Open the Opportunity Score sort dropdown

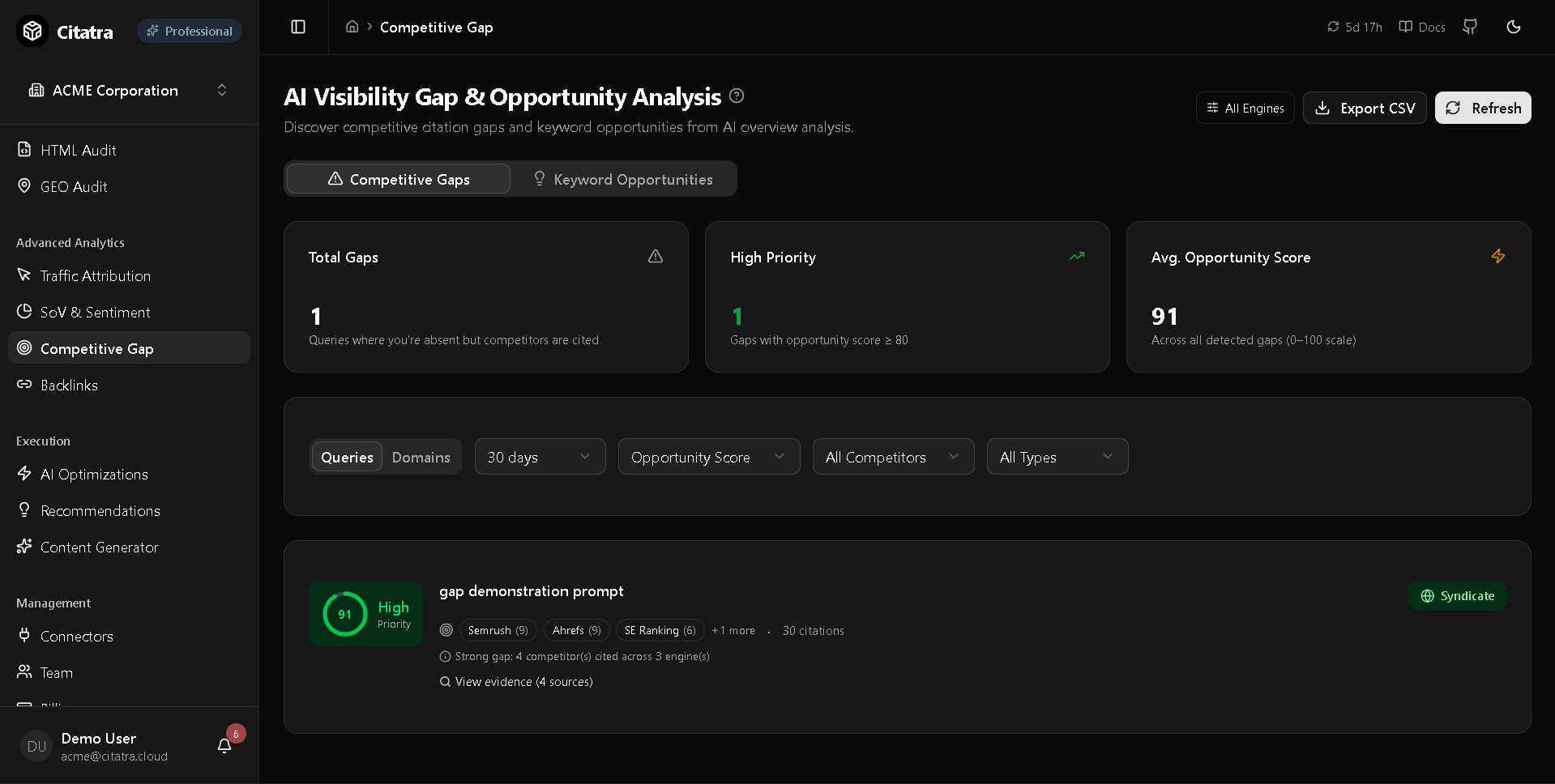coord(709,457)
